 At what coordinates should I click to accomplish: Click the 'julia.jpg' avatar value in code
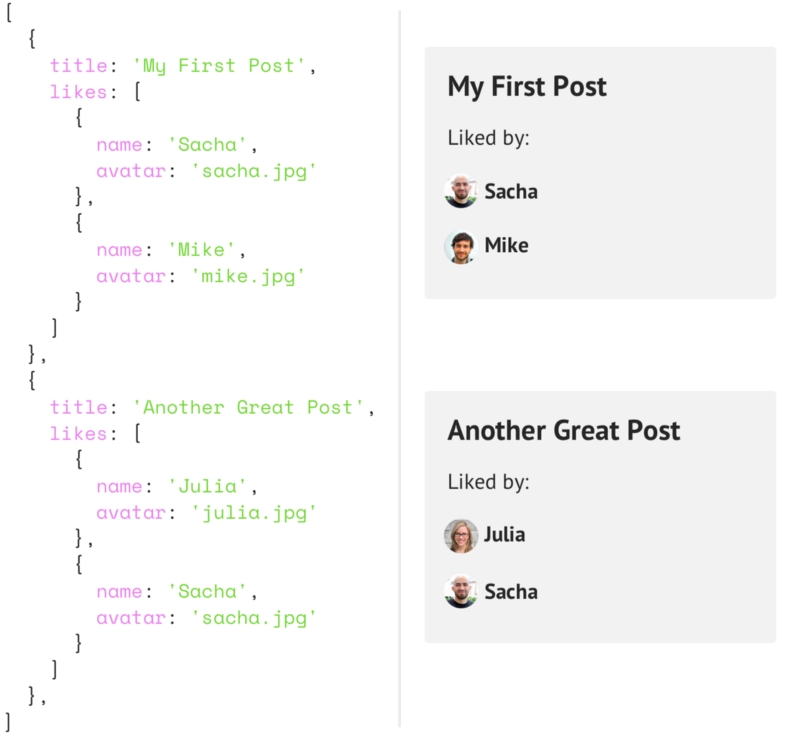tap(251, 513)
